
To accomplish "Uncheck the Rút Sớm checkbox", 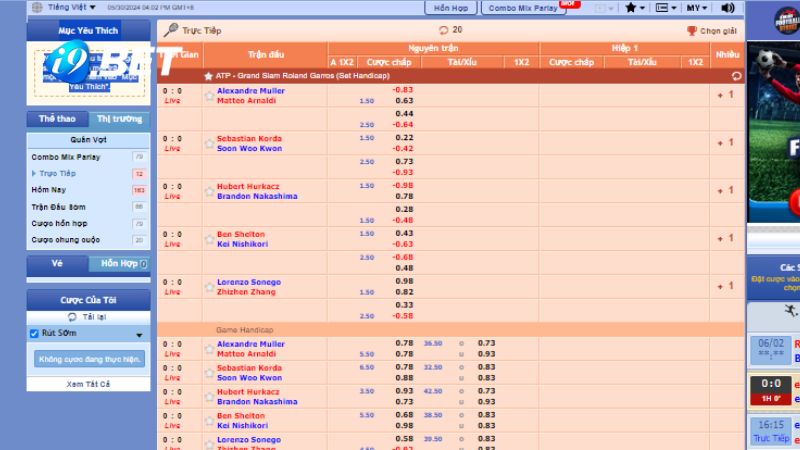I will click(35, 334).
